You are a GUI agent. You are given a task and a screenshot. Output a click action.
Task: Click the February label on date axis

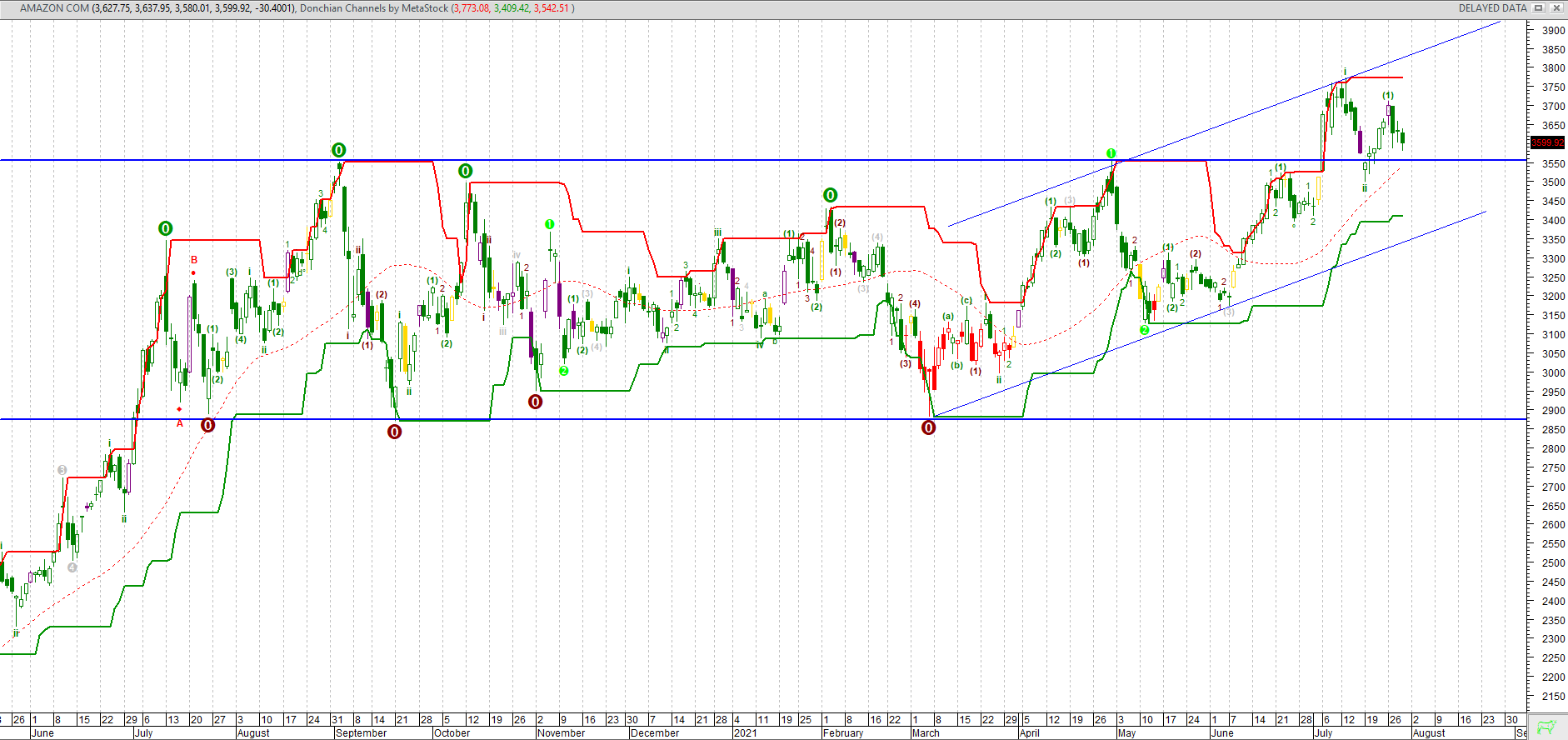coord(843,733)
